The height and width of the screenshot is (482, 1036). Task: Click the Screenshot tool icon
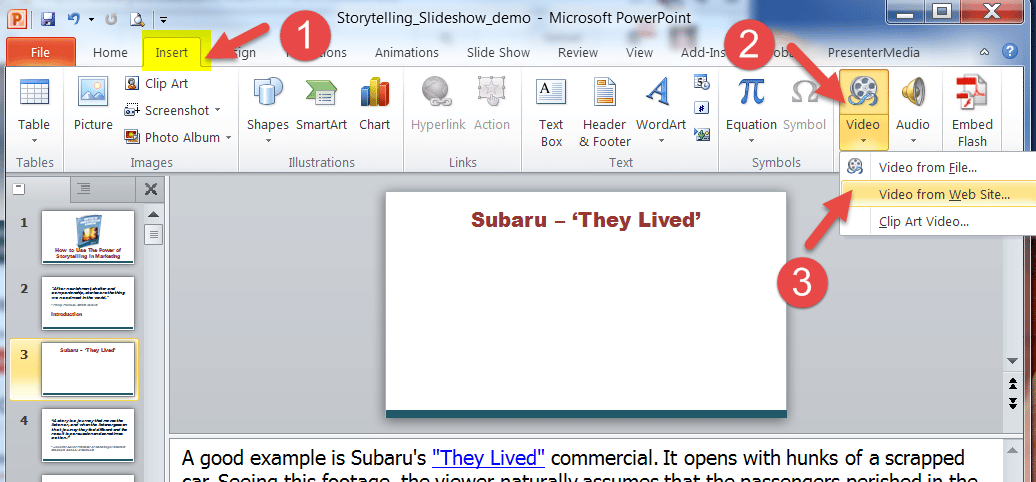[132, 110]
